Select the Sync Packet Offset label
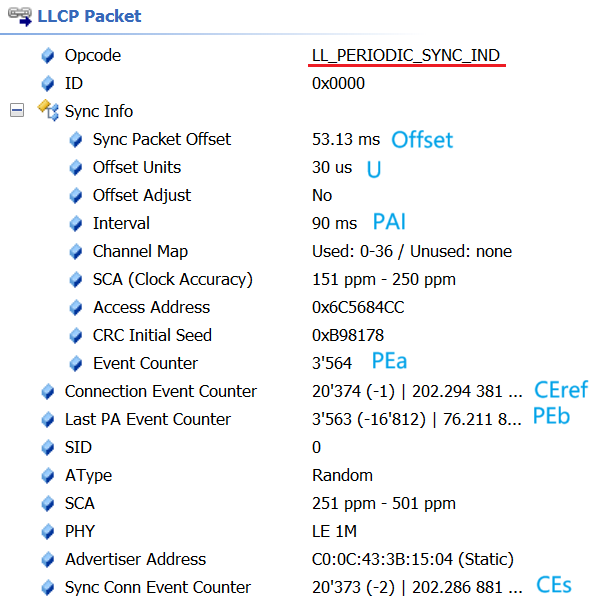606x597 pixels. 162,139
